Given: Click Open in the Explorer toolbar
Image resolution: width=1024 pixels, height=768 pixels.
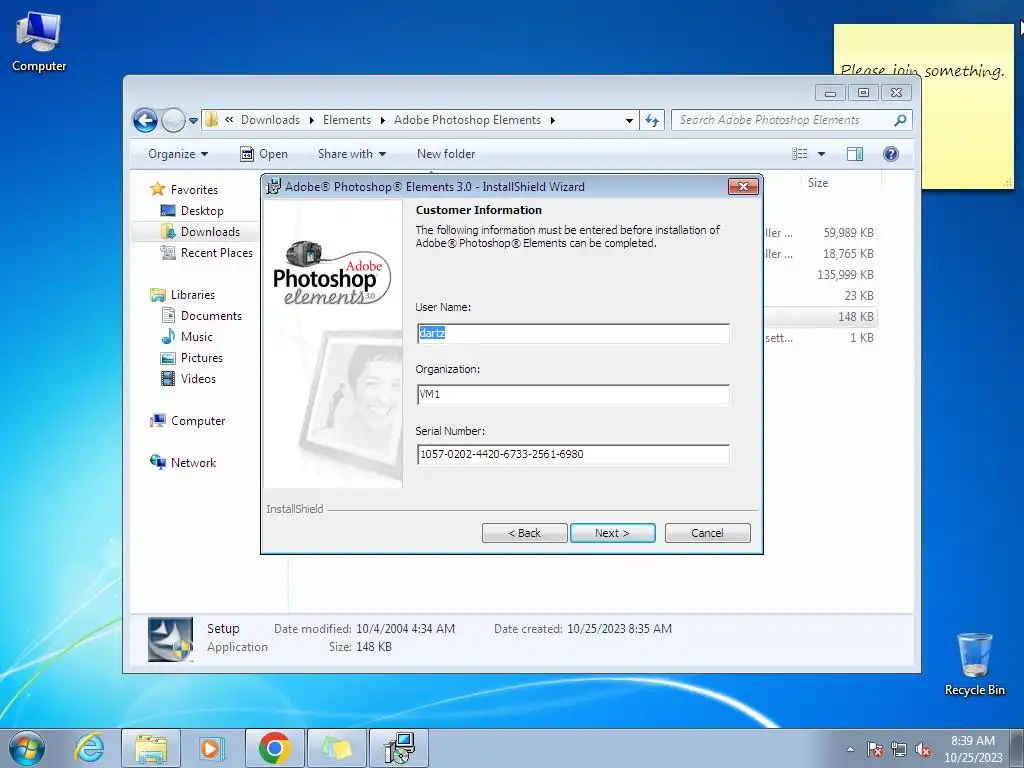Looking at the screenshot, I should point(264,154).
